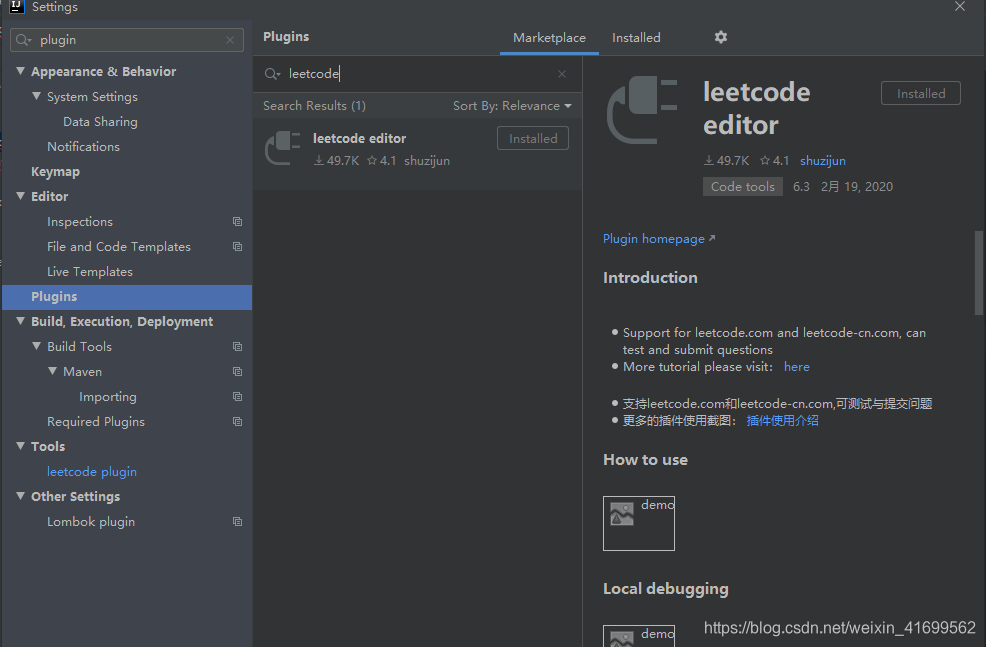This screenshot has height=647, width=986.
Task: Open Inspections settings
Action: [x=80, y=222]
